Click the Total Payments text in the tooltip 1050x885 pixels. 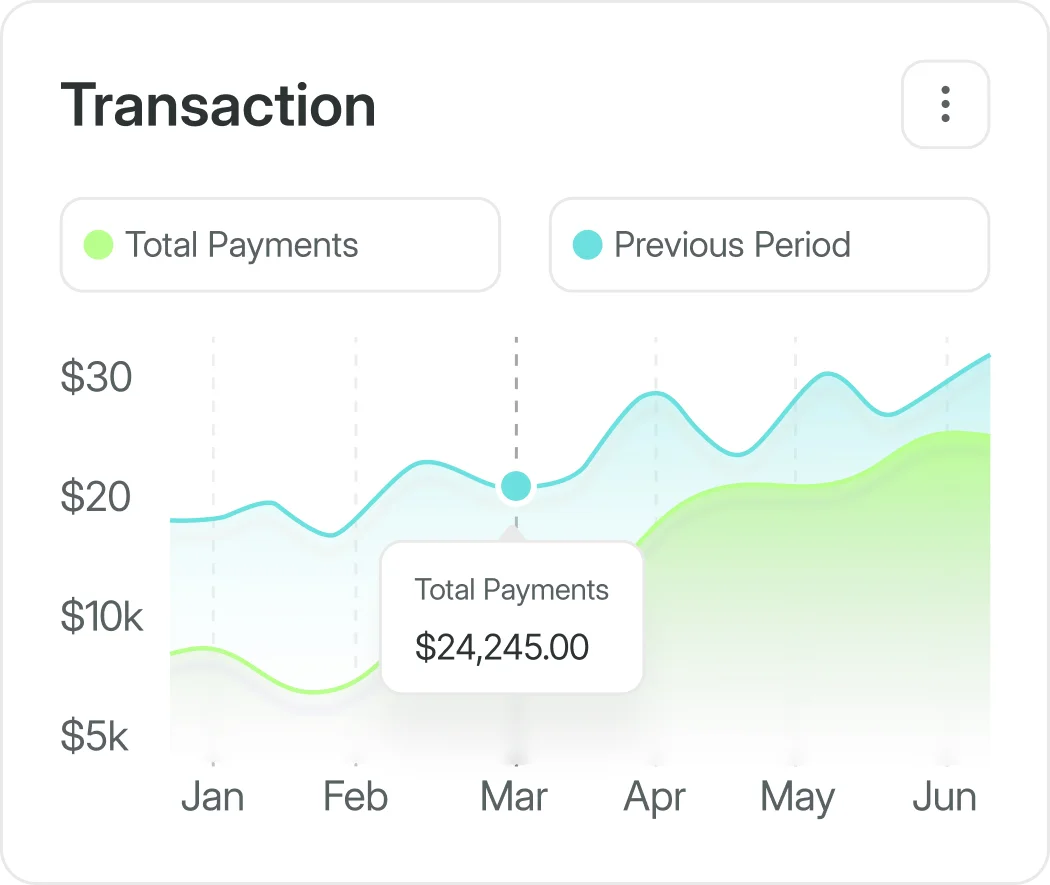(x=512, y=590)
